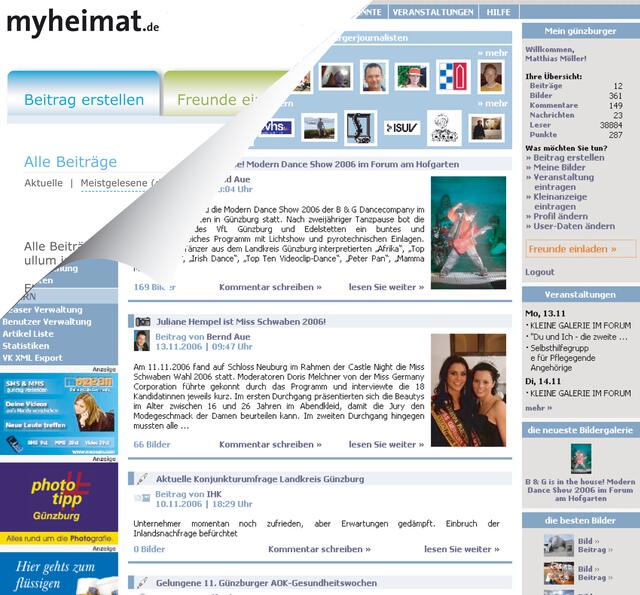Open Miss Schwaben article photo
This screenshot has height=595, width=640.
(x=468, y=390)
